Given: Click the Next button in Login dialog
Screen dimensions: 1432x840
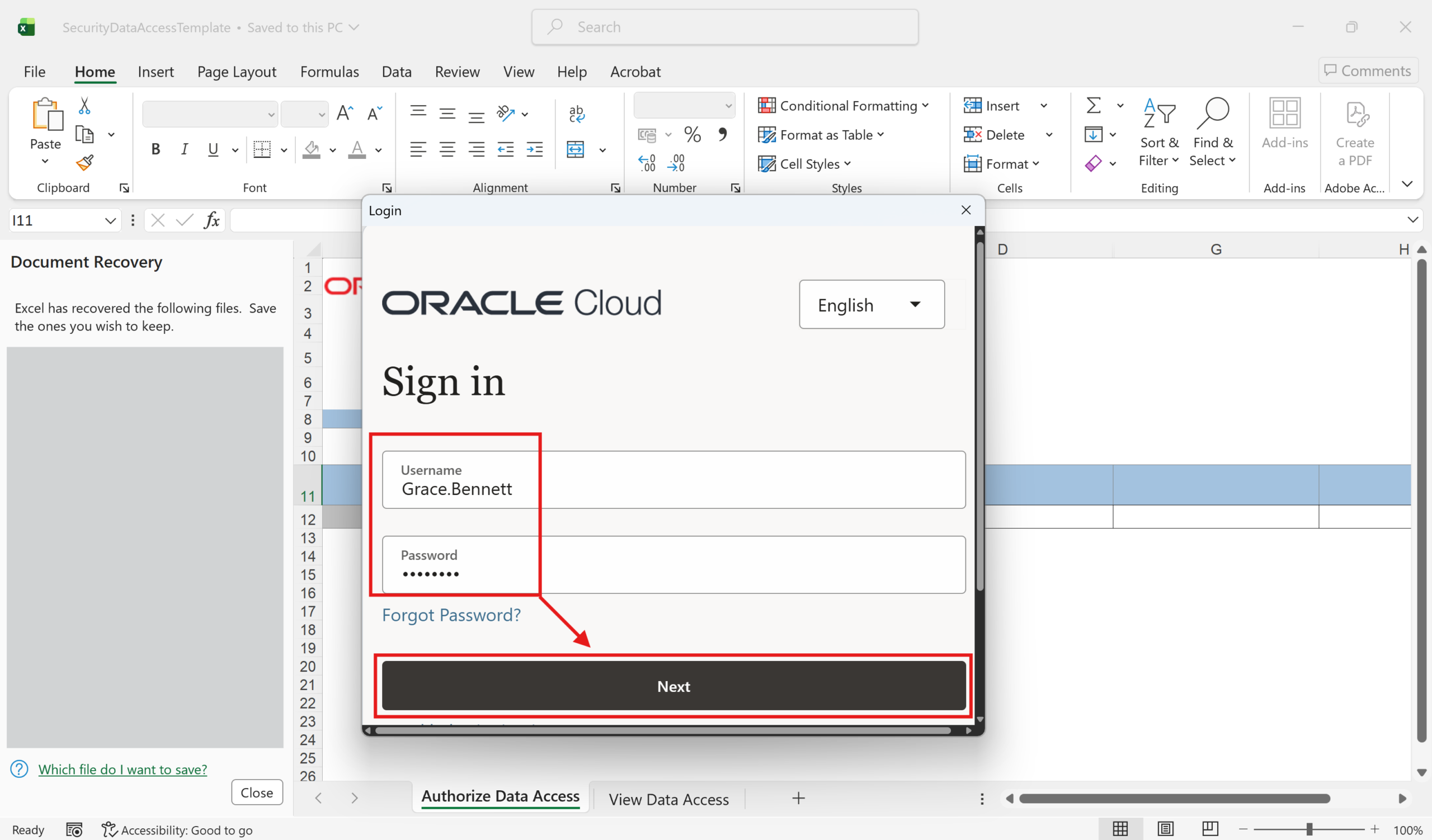Looking at the screenshot, I should point(673,686).
